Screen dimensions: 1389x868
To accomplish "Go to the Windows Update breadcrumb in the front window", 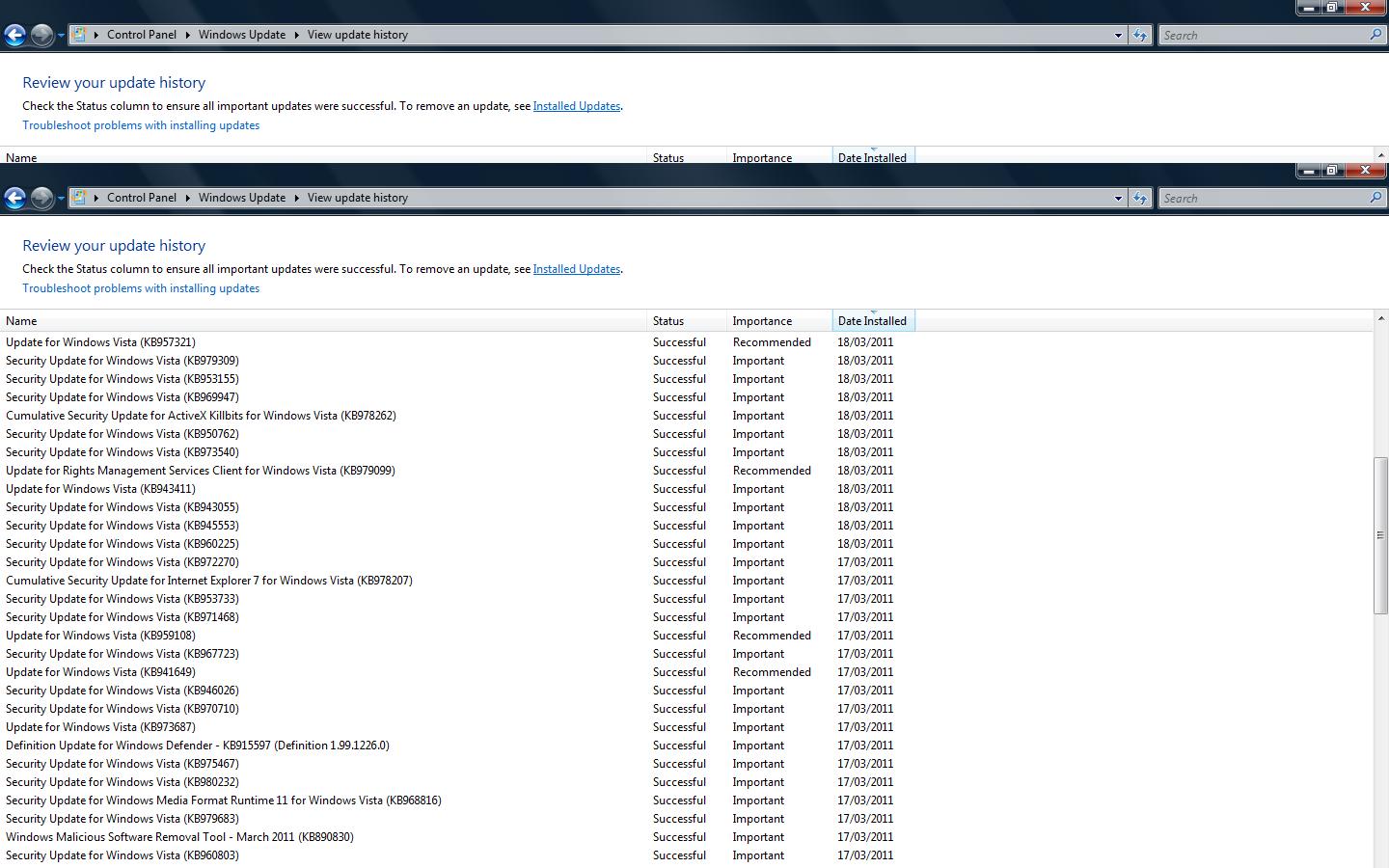I will 242,198.
